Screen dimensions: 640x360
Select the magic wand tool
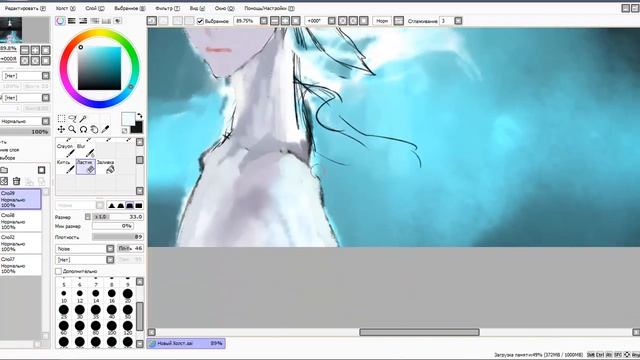[83, 119]
